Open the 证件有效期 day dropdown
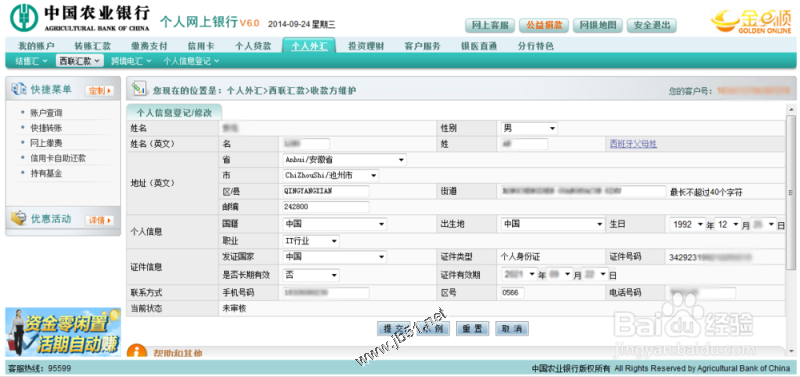 (x=595, y=274)
